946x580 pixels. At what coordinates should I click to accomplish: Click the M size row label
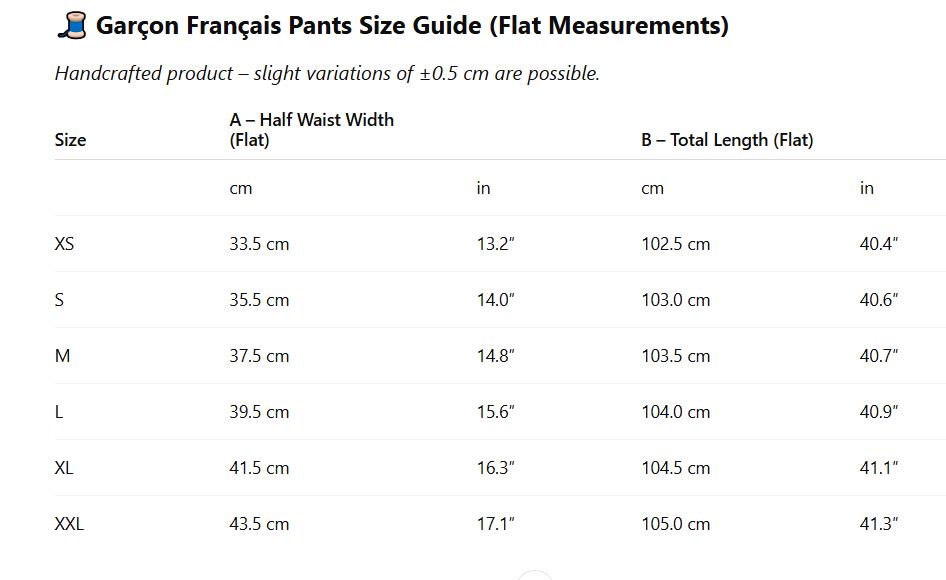coord(62,356)
